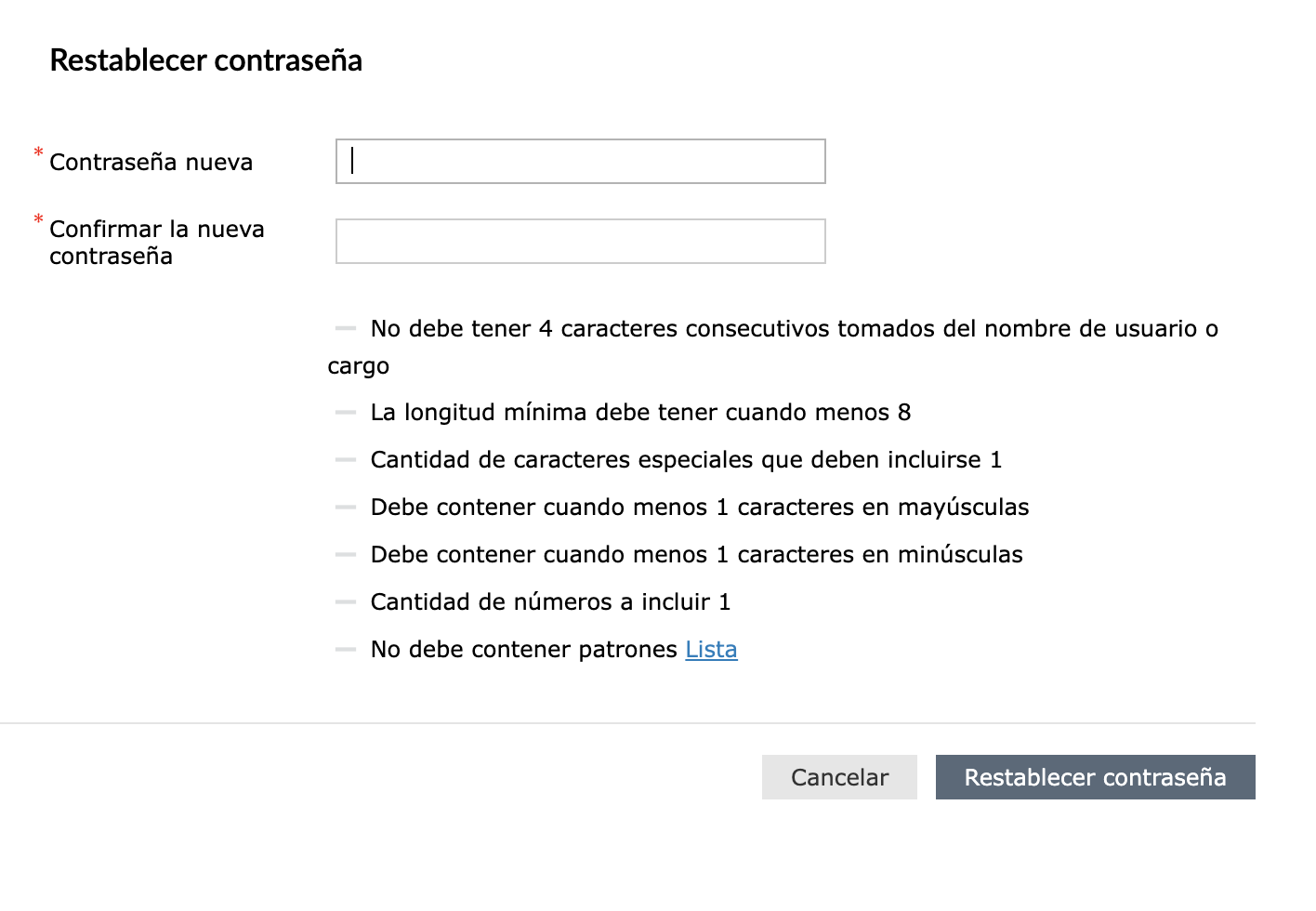Click the red asterisk beside Contraseña nueva
1316x911 pixels.
[38, 152]
